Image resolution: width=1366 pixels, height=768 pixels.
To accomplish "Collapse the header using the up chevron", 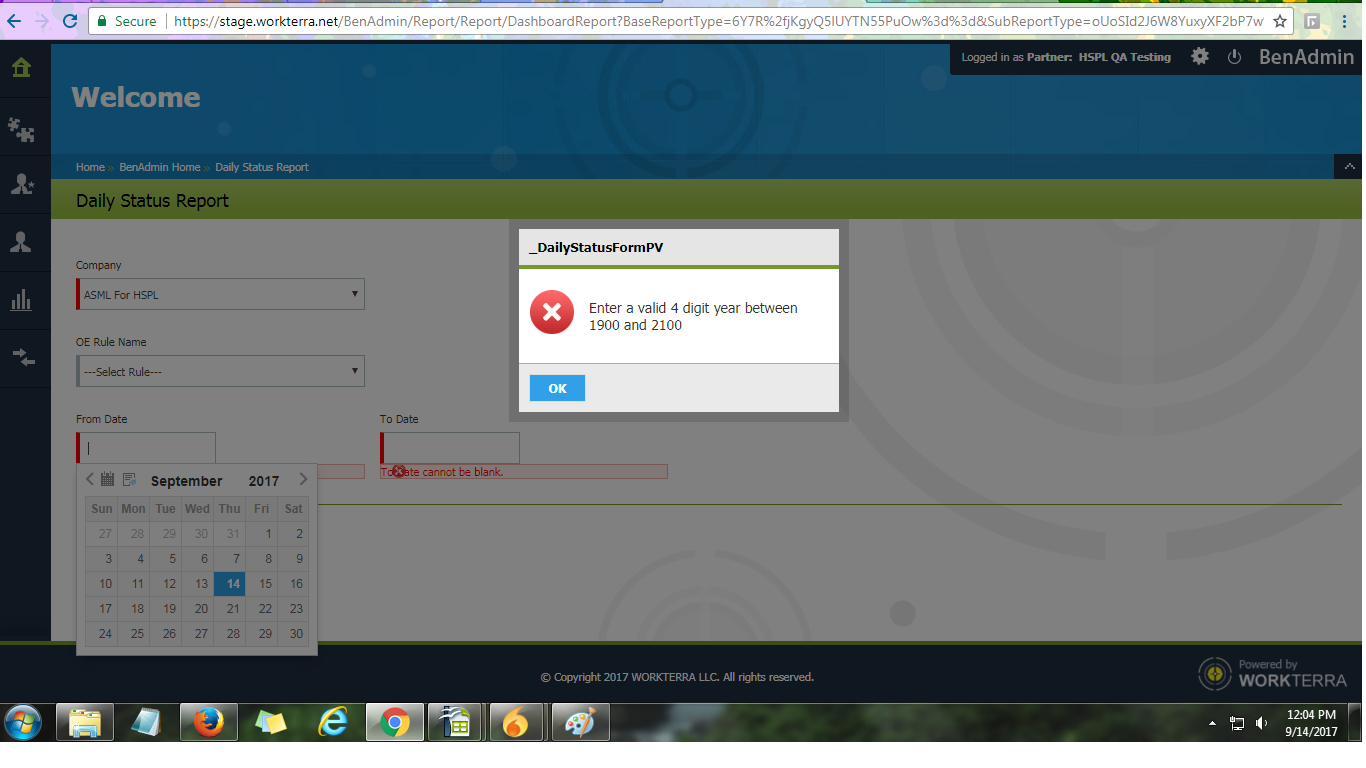I will pos(1348,166).
